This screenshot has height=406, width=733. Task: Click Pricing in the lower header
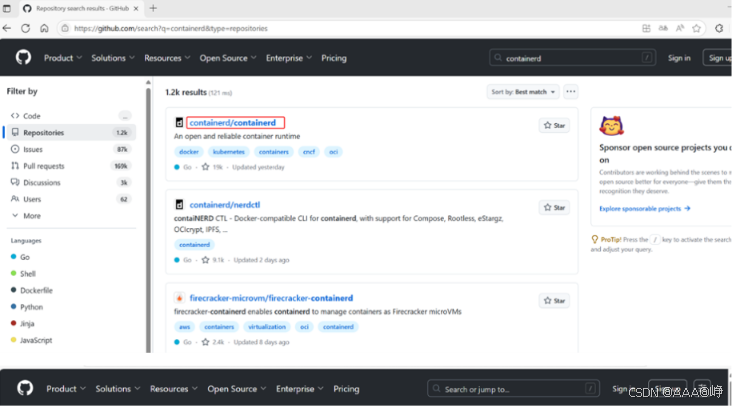[346, 389]
